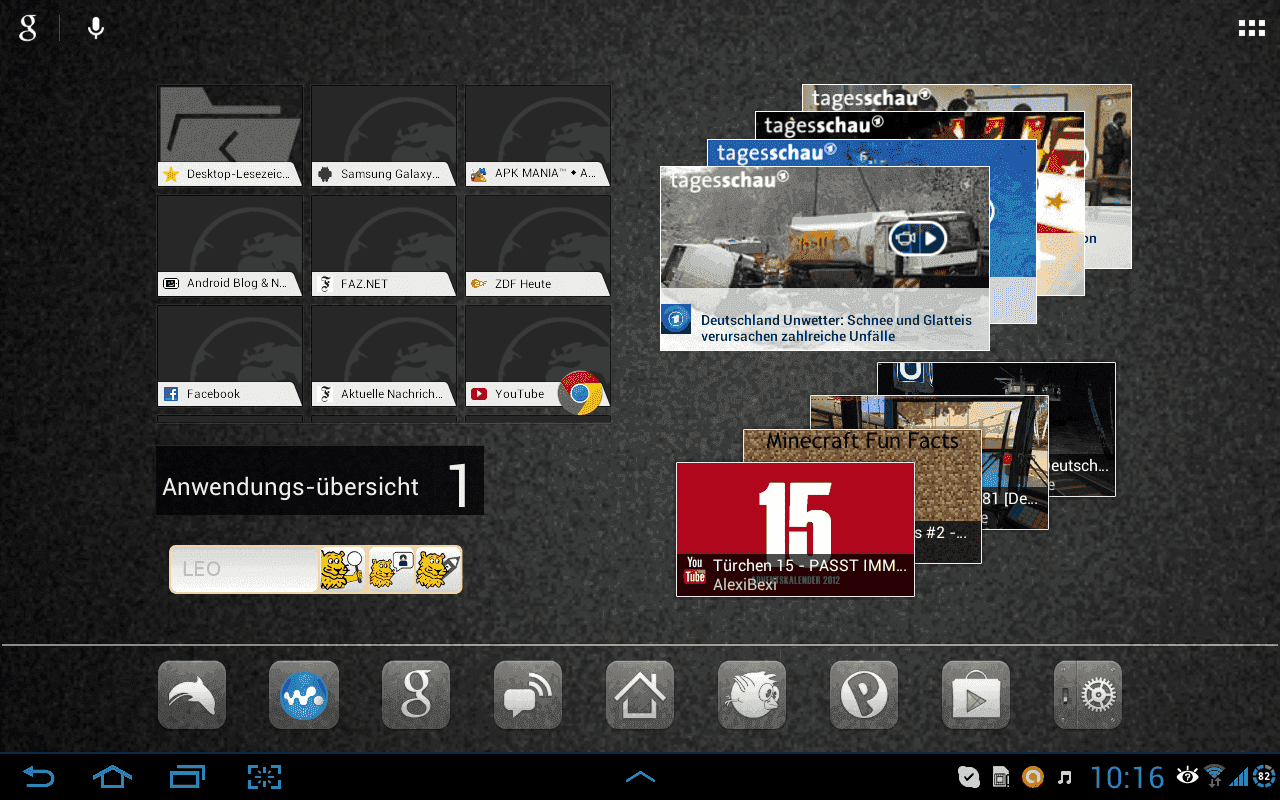Open Google search from the top-left corner
1280x800 pixels.
[28, 28]
